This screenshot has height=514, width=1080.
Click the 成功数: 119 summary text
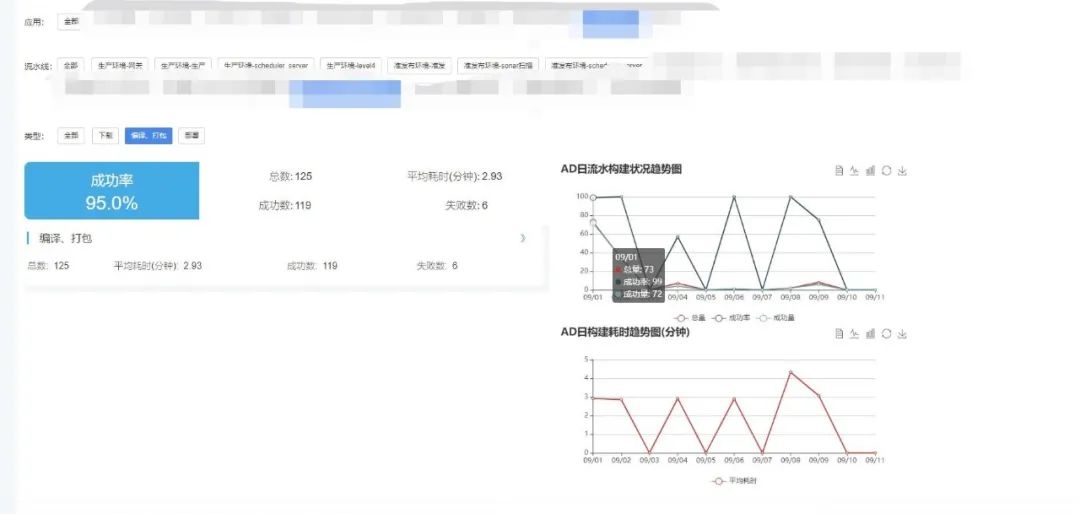point(284,205)
